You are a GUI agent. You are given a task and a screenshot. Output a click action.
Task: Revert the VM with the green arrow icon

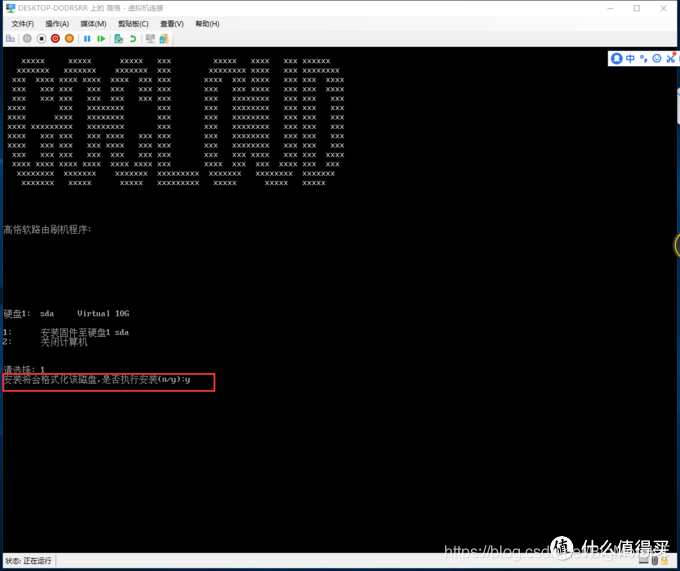133,39
